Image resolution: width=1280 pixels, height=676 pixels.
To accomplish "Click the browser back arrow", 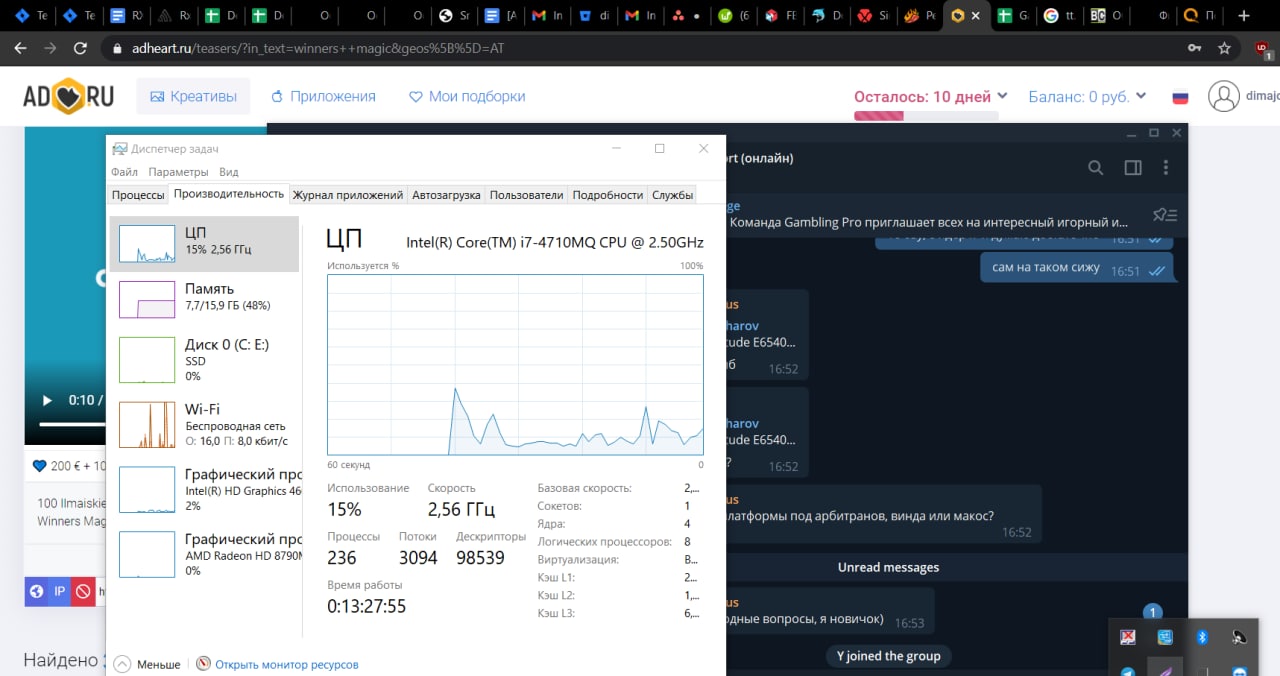I will (x=20, y=48).
